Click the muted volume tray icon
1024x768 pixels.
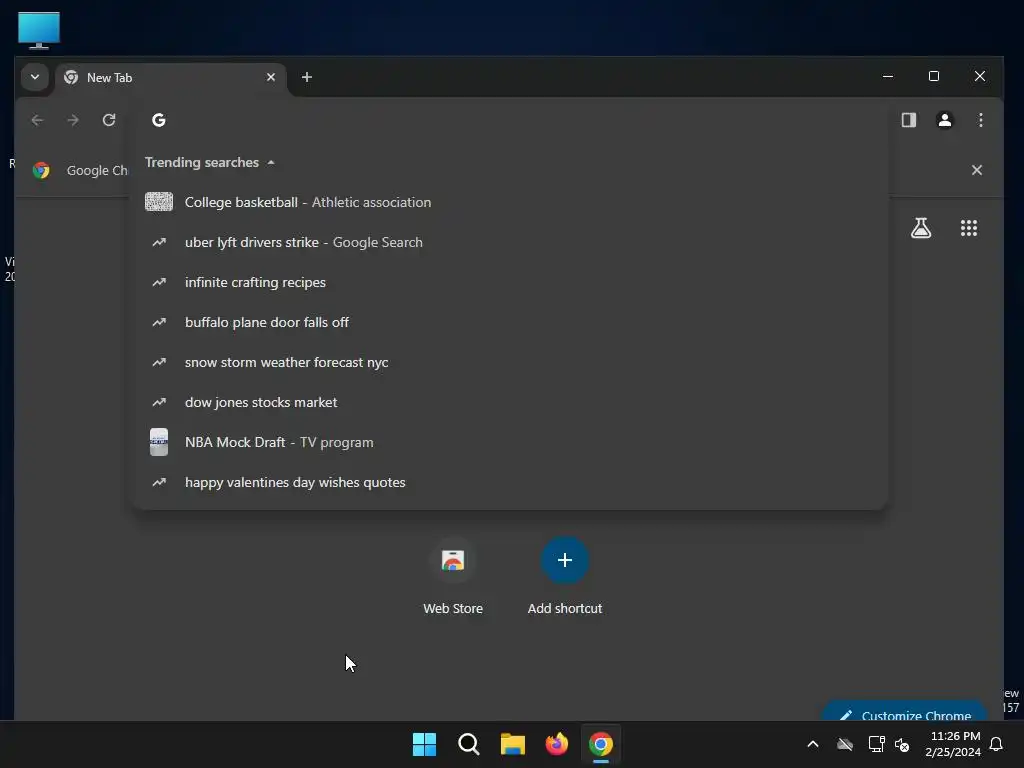[902, 744]
